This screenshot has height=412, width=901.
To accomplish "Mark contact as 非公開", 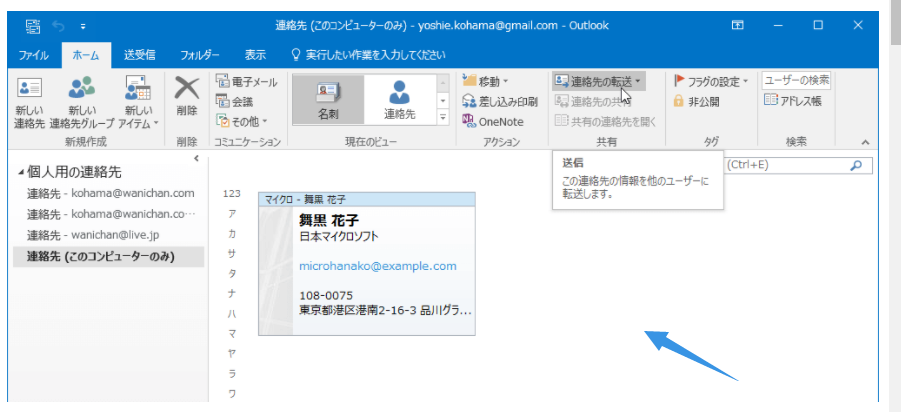I will (696, 102).
